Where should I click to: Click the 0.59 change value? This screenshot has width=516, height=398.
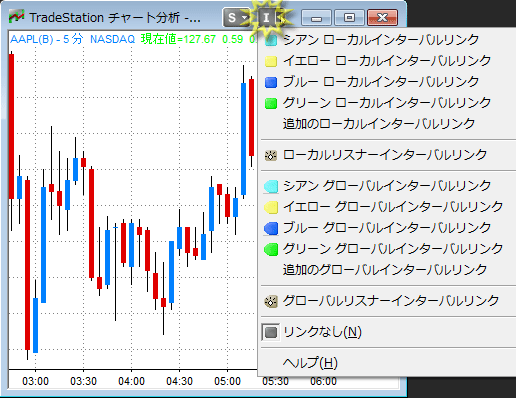coord(233,39)
